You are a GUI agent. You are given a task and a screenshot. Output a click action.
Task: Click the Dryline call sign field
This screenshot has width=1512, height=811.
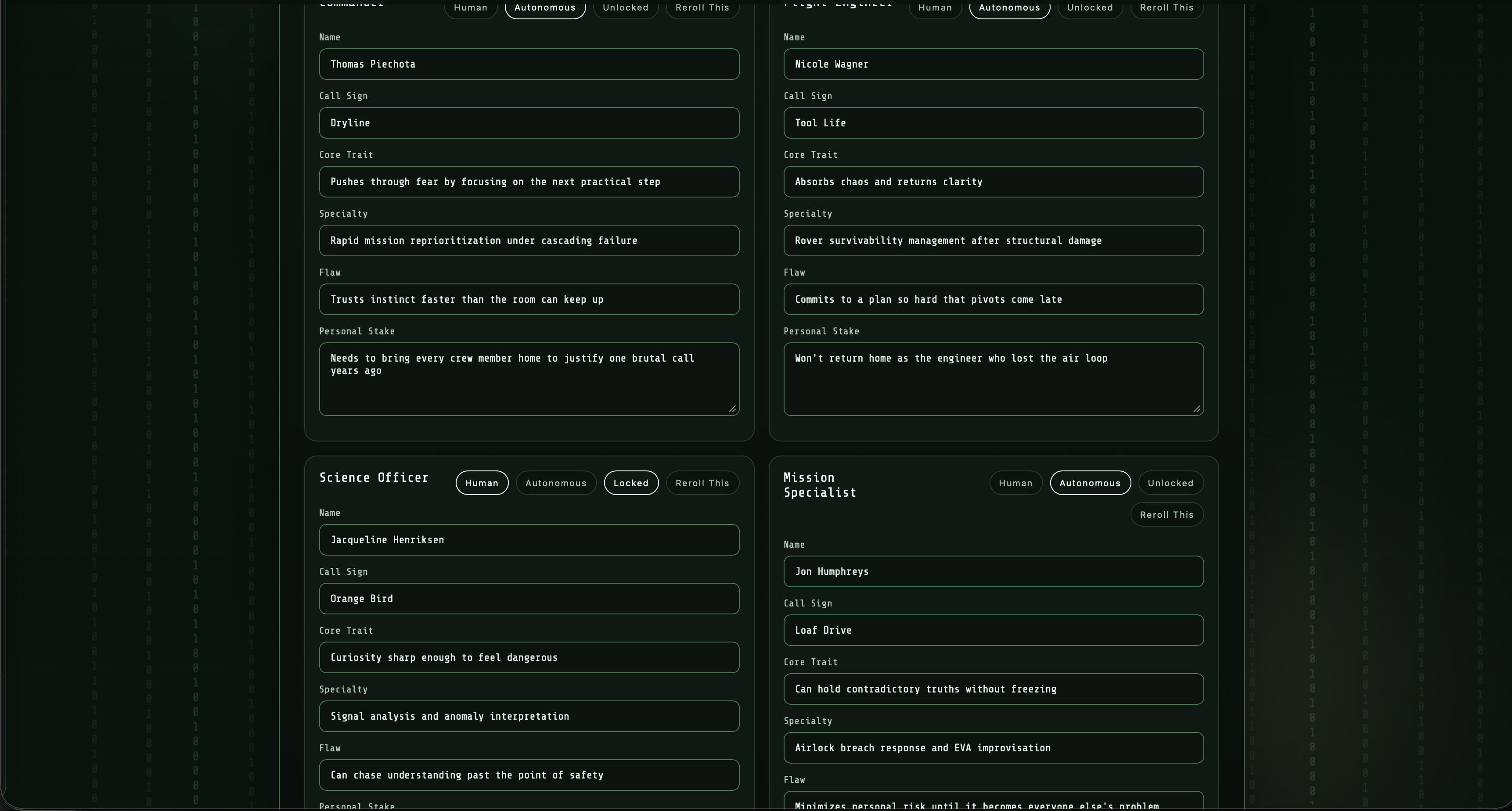tap(528, 122)
